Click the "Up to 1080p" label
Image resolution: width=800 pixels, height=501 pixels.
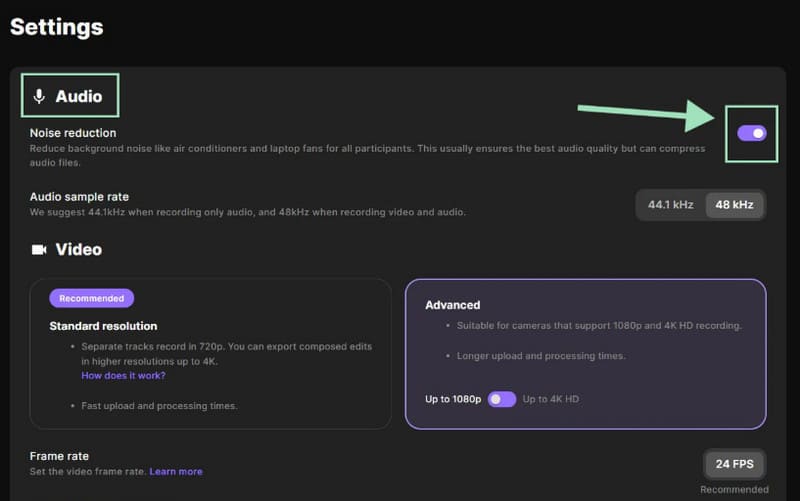click(453, 399)
